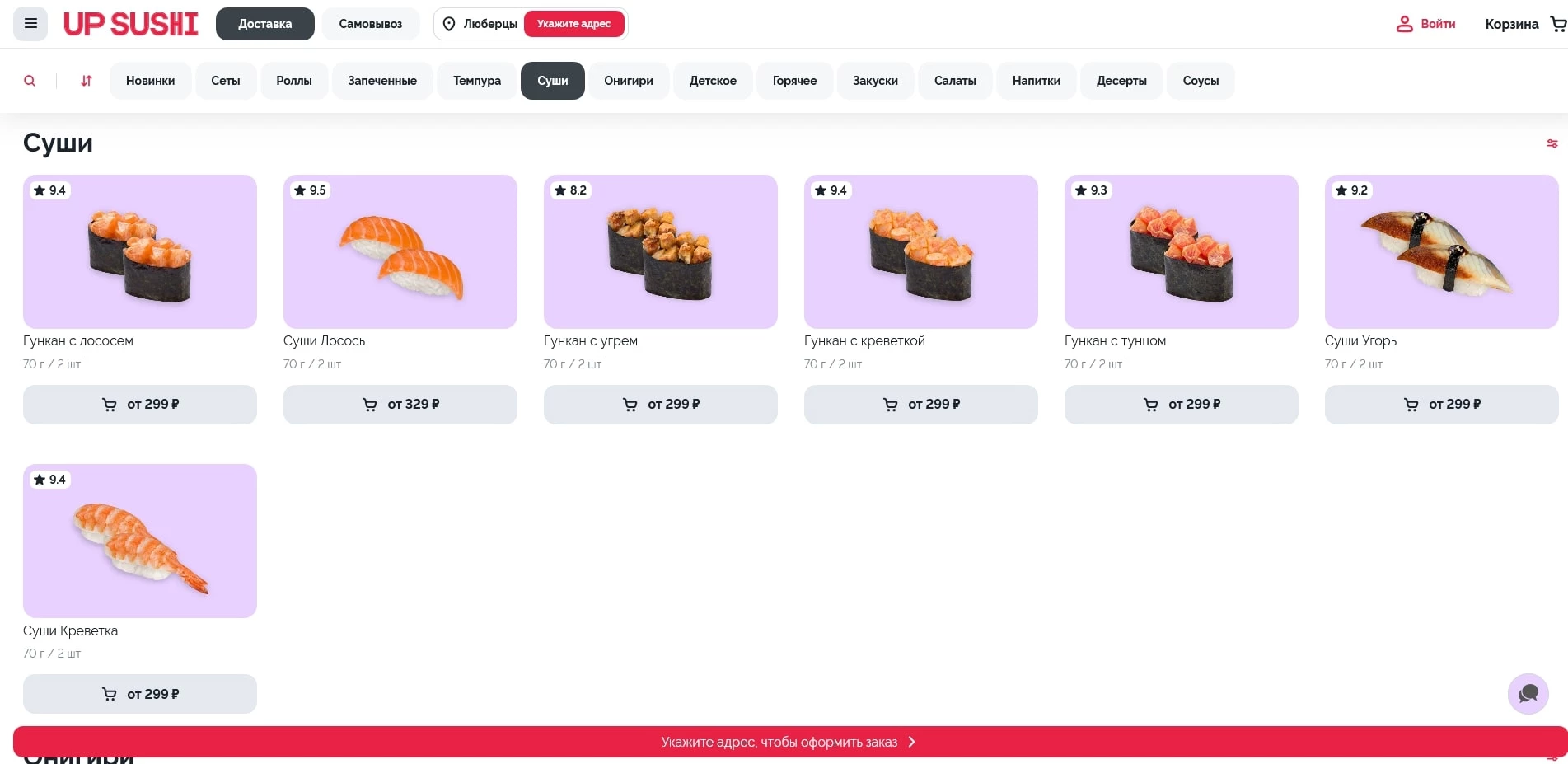Open the Суши Угорь product image
This screenshot has width=1568, height=764.
[x=1440, y=251]
